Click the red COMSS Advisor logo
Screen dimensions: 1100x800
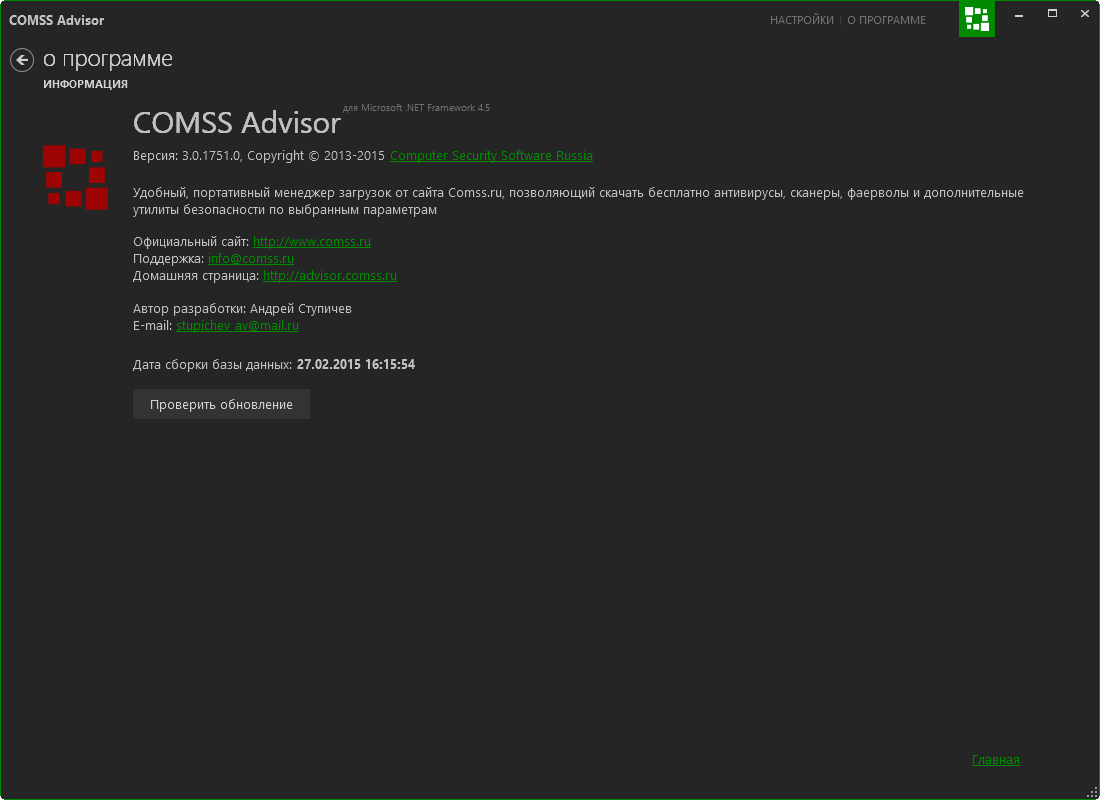(75, 177)
